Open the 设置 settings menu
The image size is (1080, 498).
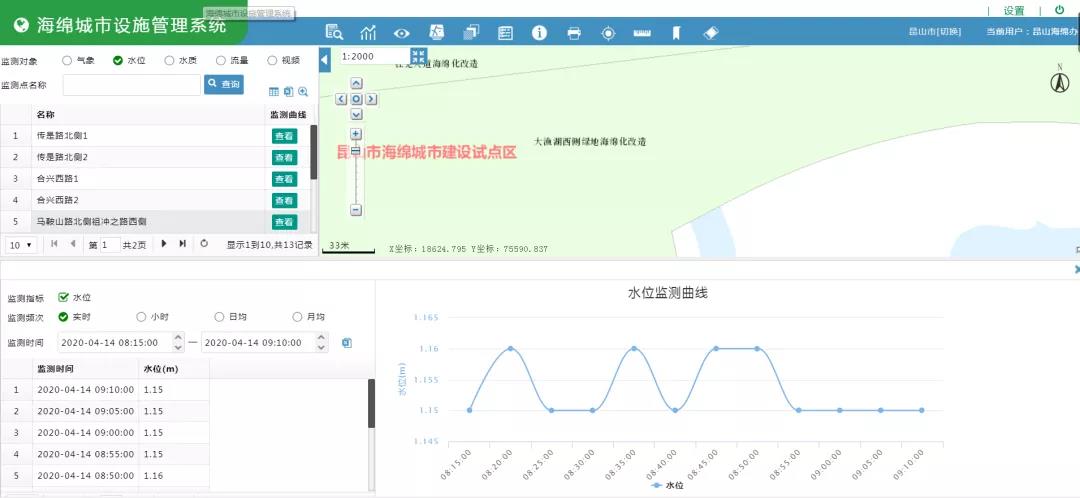[x=1014, y=10]
